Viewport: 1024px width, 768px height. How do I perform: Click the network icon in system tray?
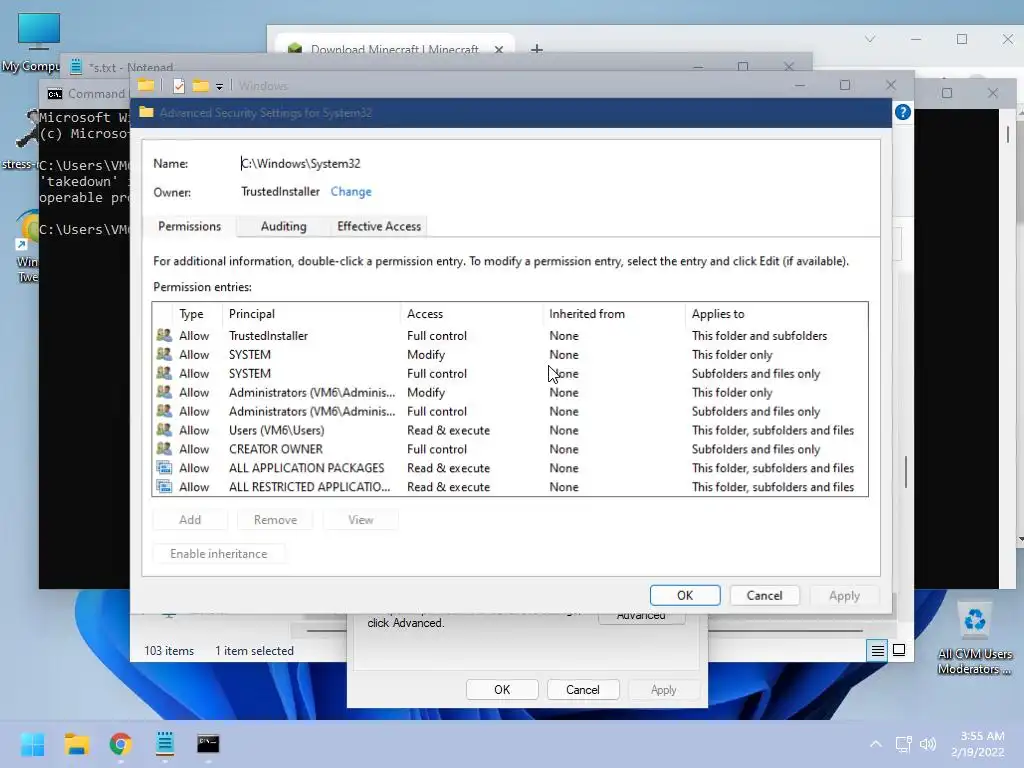[903, 744]
